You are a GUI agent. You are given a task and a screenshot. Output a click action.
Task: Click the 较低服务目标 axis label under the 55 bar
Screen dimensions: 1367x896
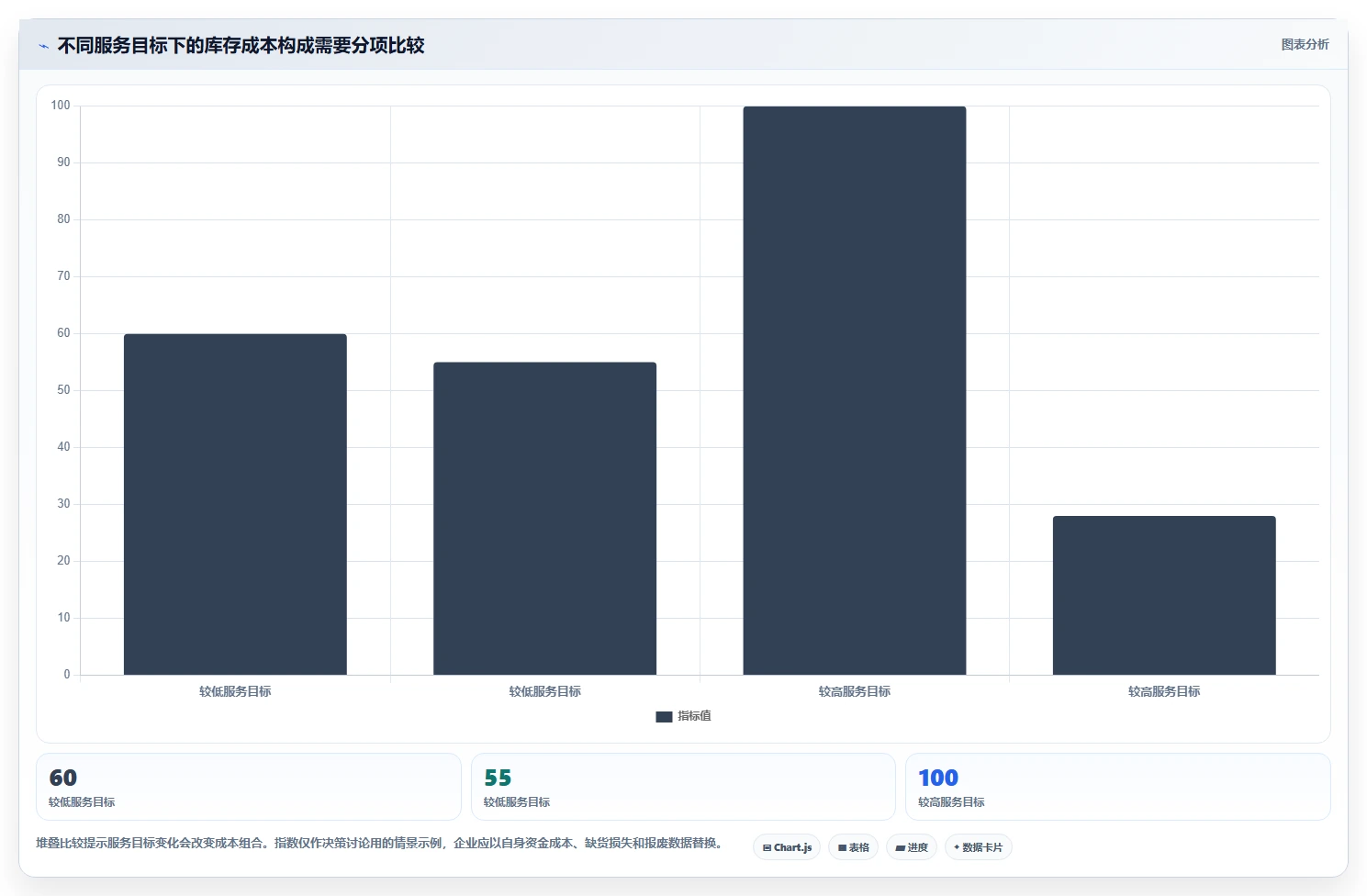click(544, 691)
